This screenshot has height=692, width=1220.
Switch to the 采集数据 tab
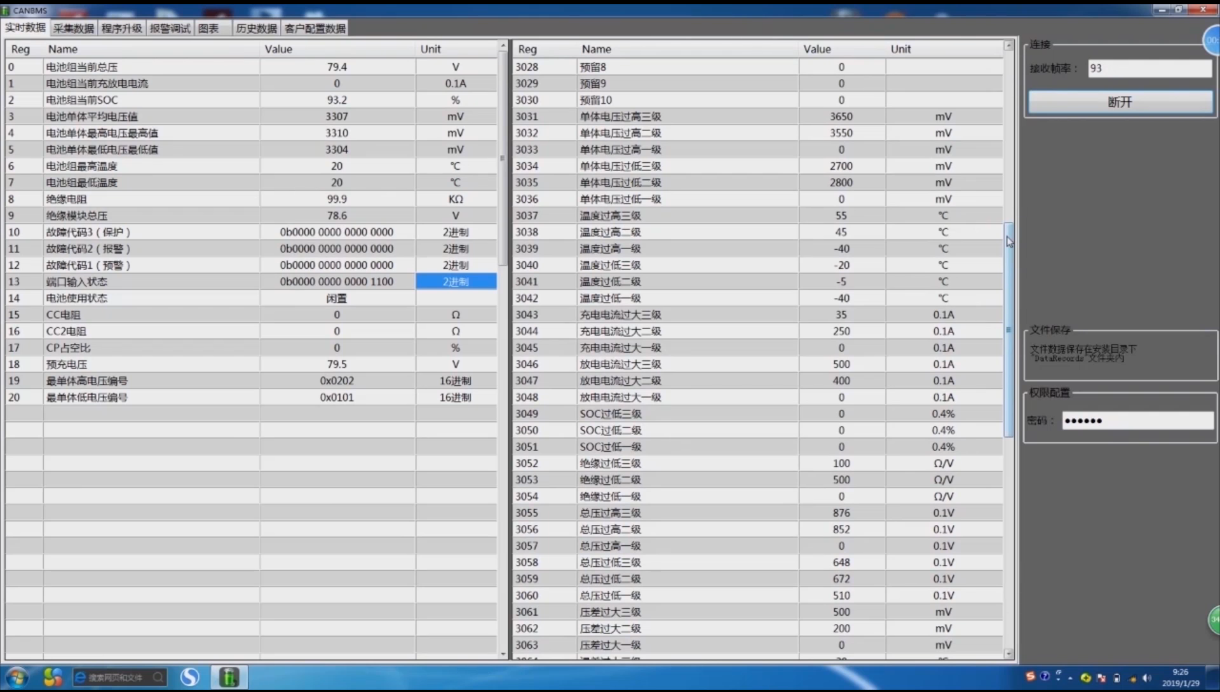click(x=73, y=28)
